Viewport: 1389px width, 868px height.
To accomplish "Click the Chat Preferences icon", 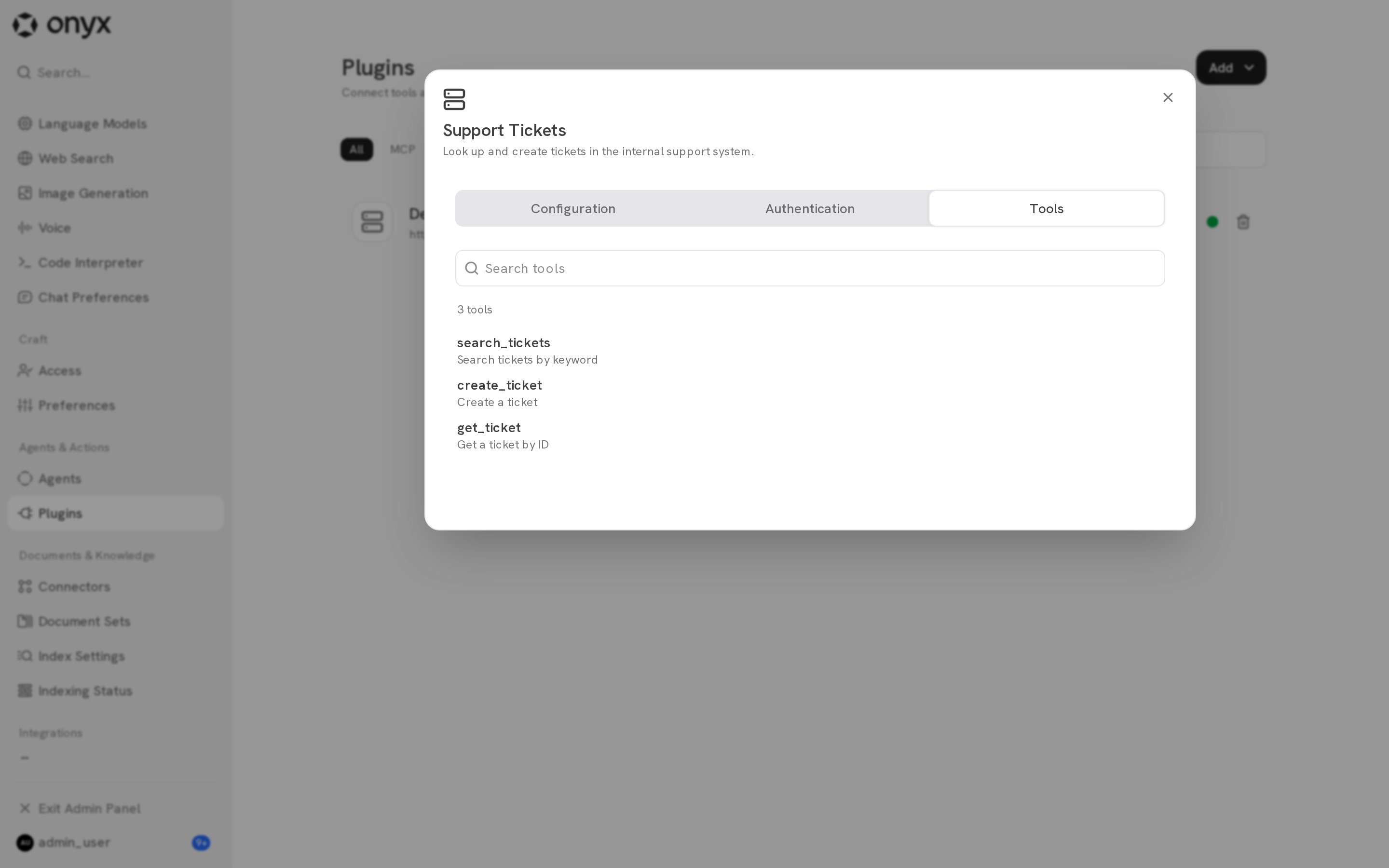I will 25,297.
